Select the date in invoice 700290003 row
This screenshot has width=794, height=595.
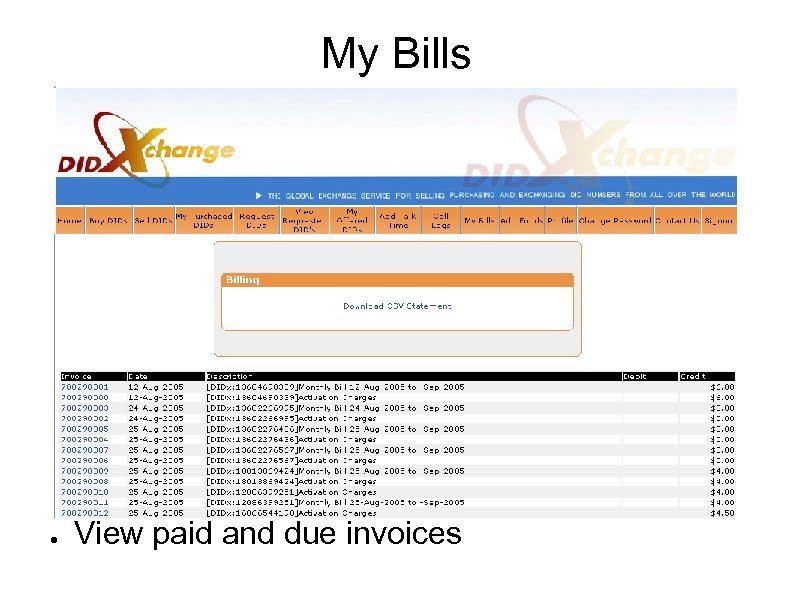tap(155, 408)
